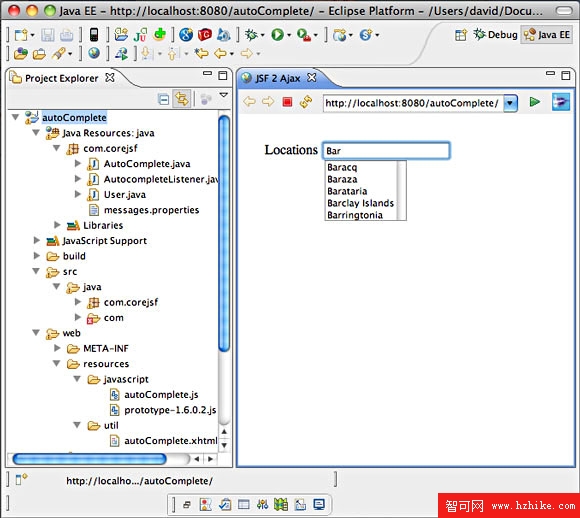Select prototype-1.6.0.2.js file
The height and width of the screenshot is (518, 580).
tap(170, 410)
